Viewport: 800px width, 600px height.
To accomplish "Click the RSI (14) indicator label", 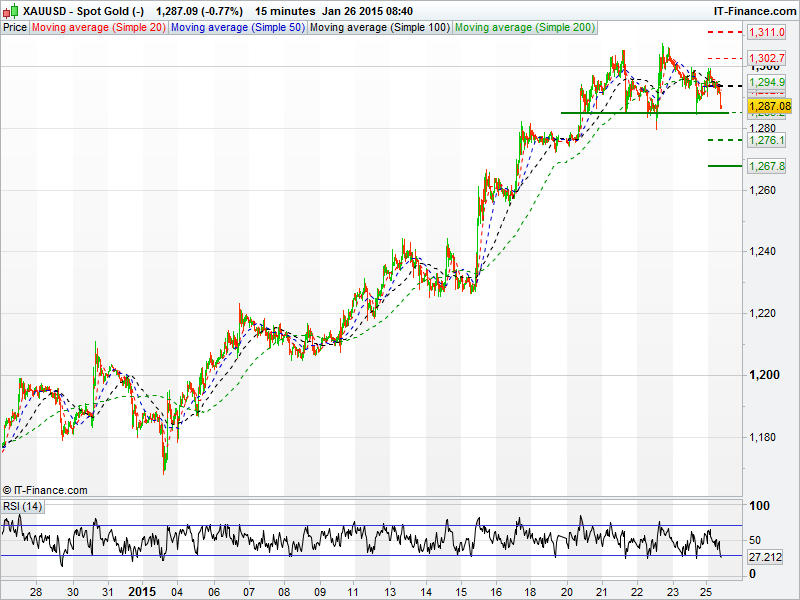I will tap(22, 506).
